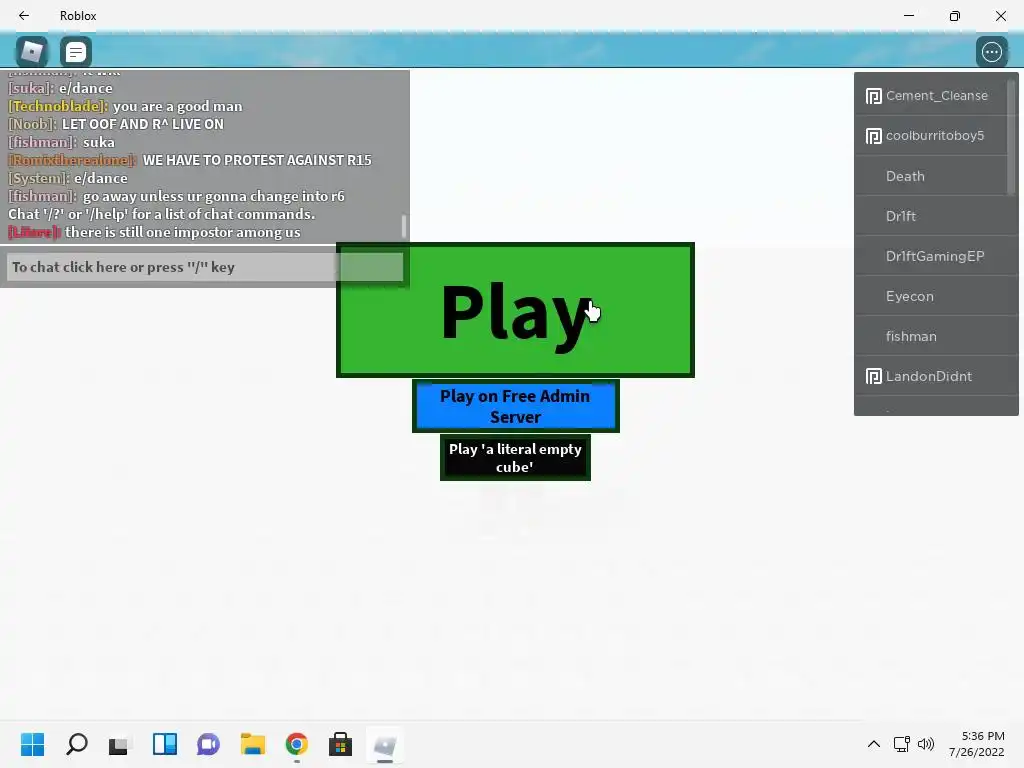Click premium icon next to LandonDidnt
The width and height of the screenshot is (1024, 768).
pos(873,376)
